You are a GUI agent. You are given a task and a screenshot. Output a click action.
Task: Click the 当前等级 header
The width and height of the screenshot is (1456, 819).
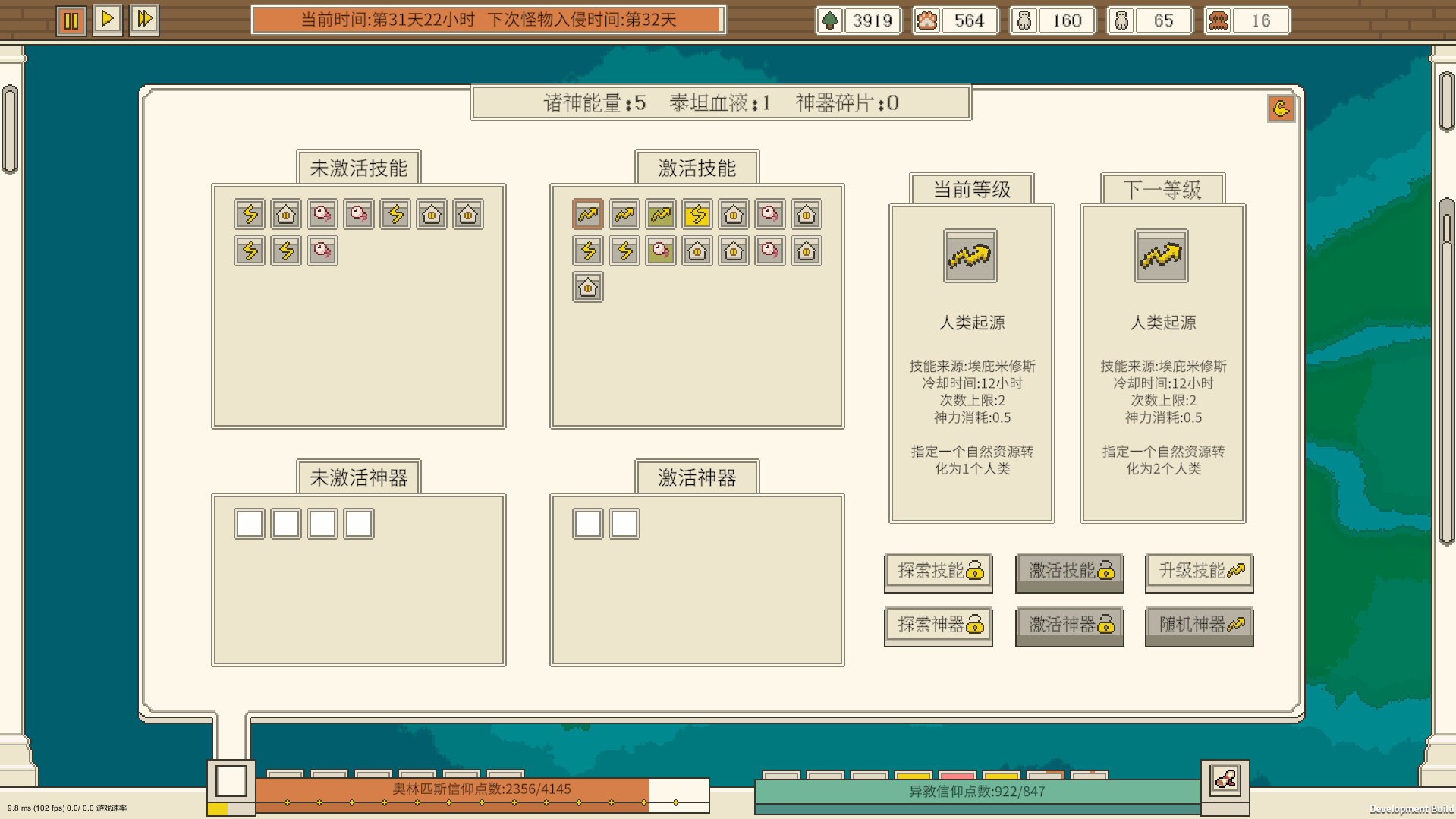[972, 189]
